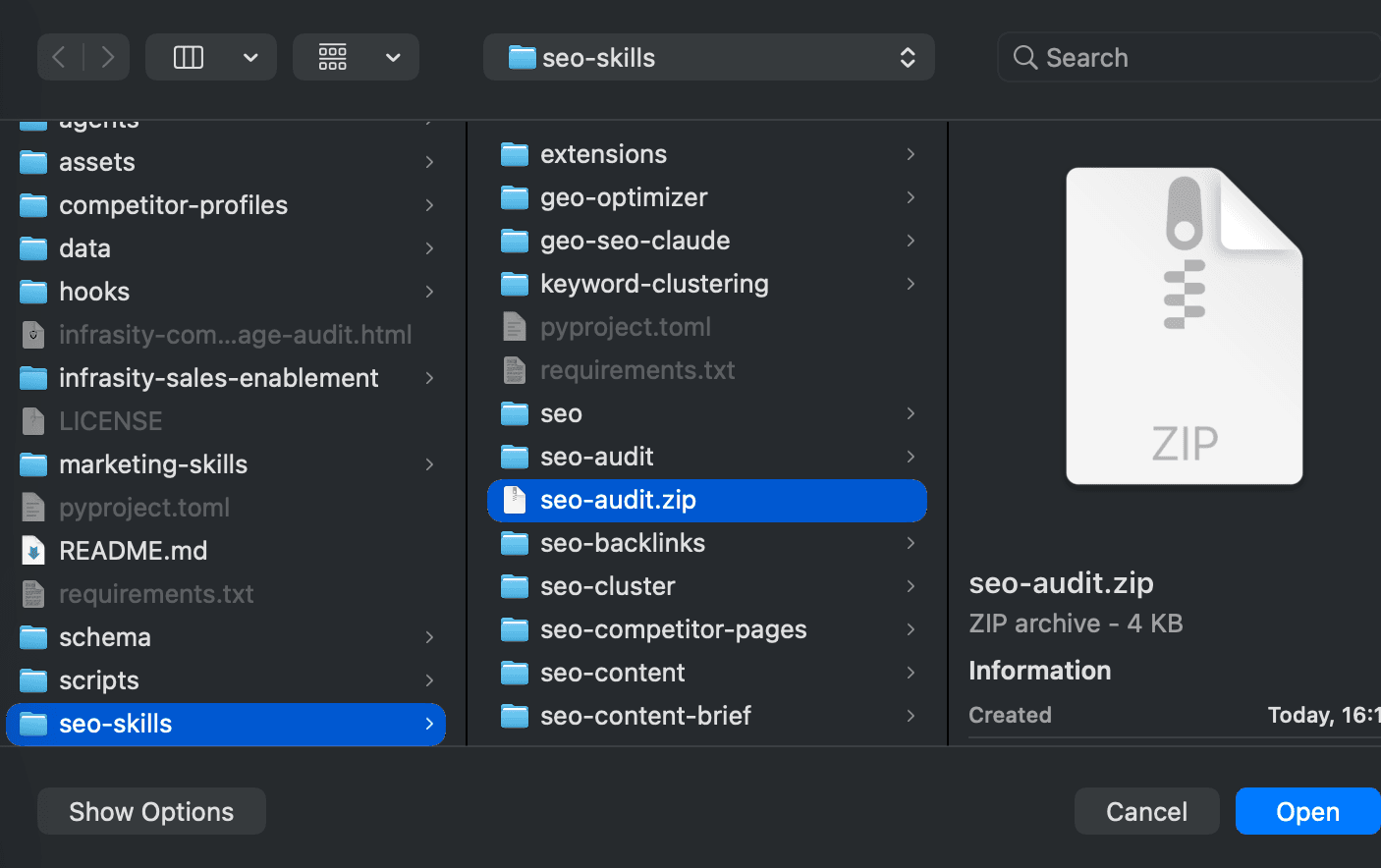The height and width of the screenshot is (868, 1381).
Task: Click the seo-content-brief folder icon
Action: pos(515,716)
